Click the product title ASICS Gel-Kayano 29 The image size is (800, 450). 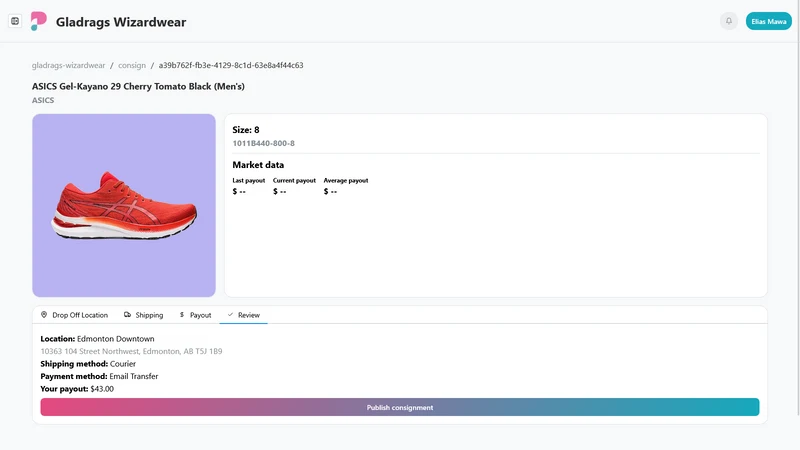coord(138,86)
